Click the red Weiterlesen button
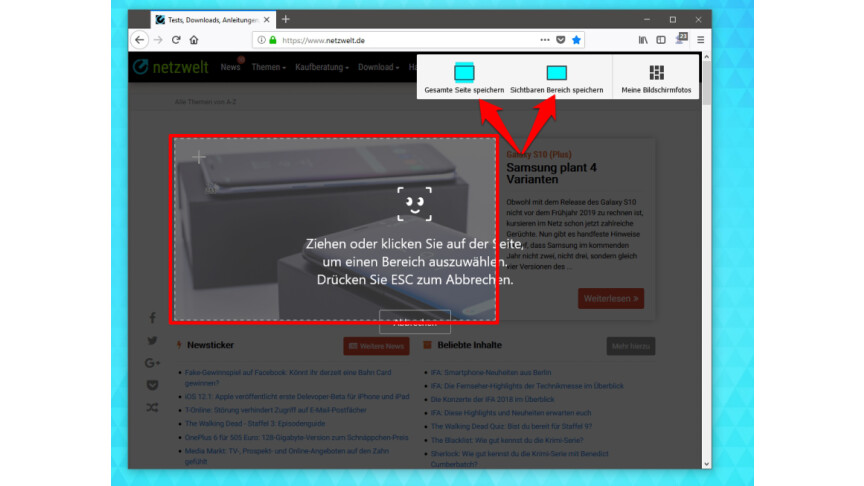This screenshot has width=864, height=486. (x=611, y=298)
